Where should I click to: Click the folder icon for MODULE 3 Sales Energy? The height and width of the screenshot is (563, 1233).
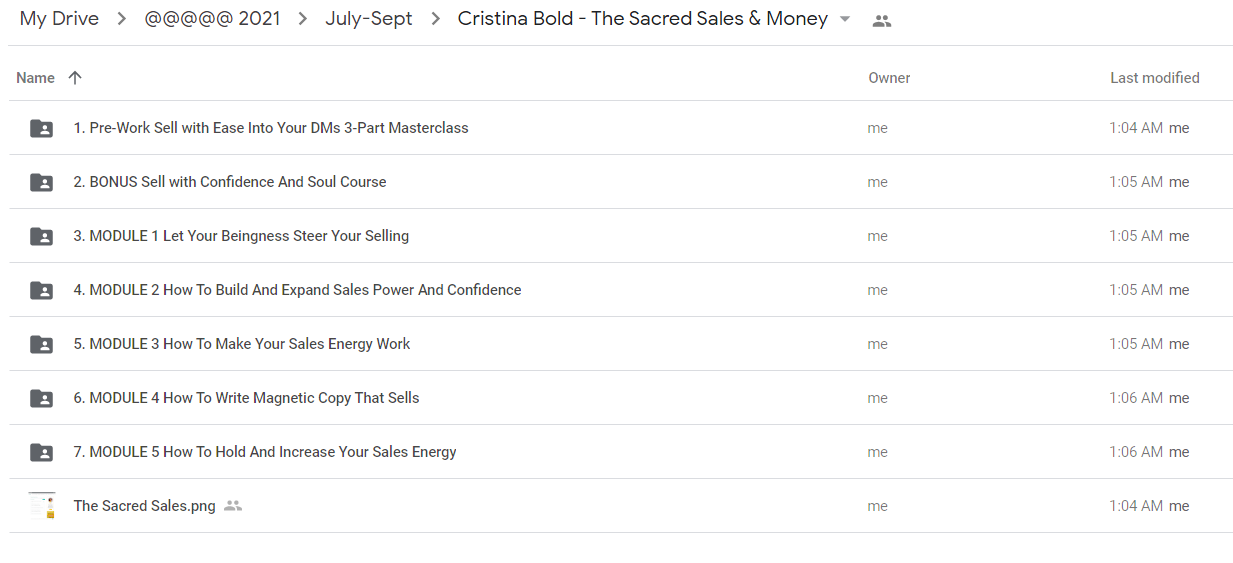(x=41, y=344)
